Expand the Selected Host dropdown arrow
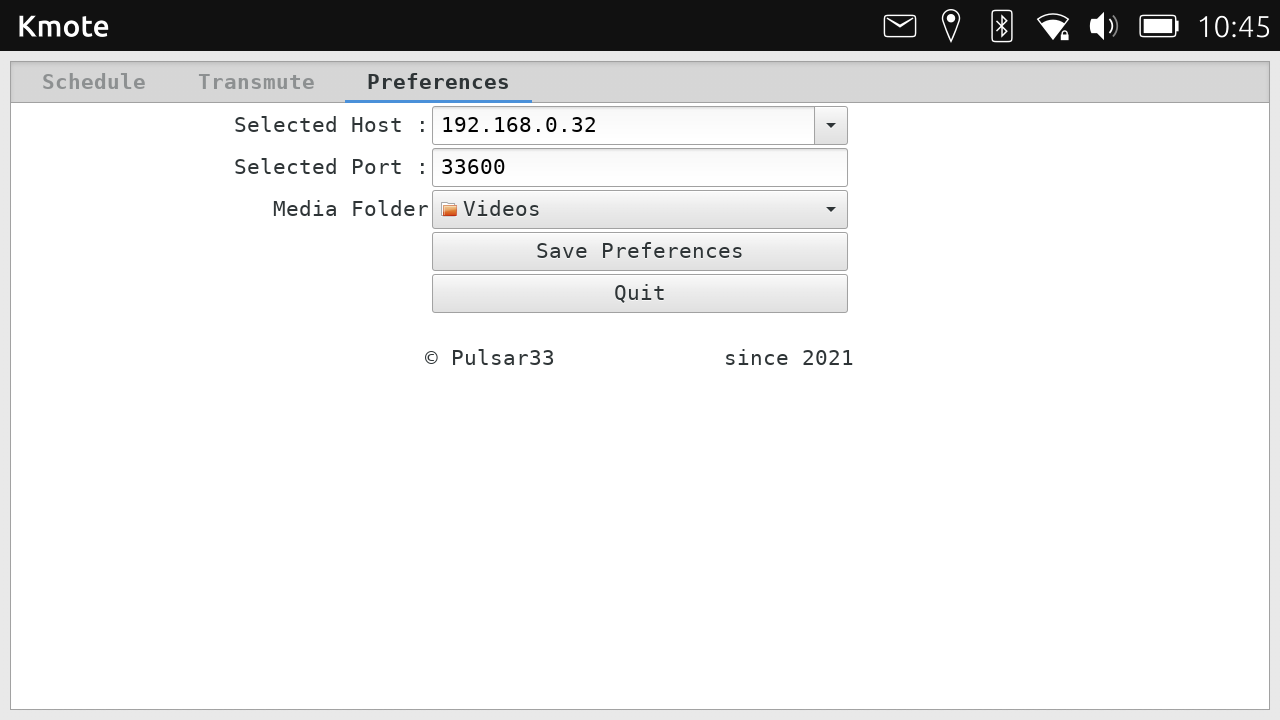The width and height of the screenshot is (1280, 720). pos(830,125)
